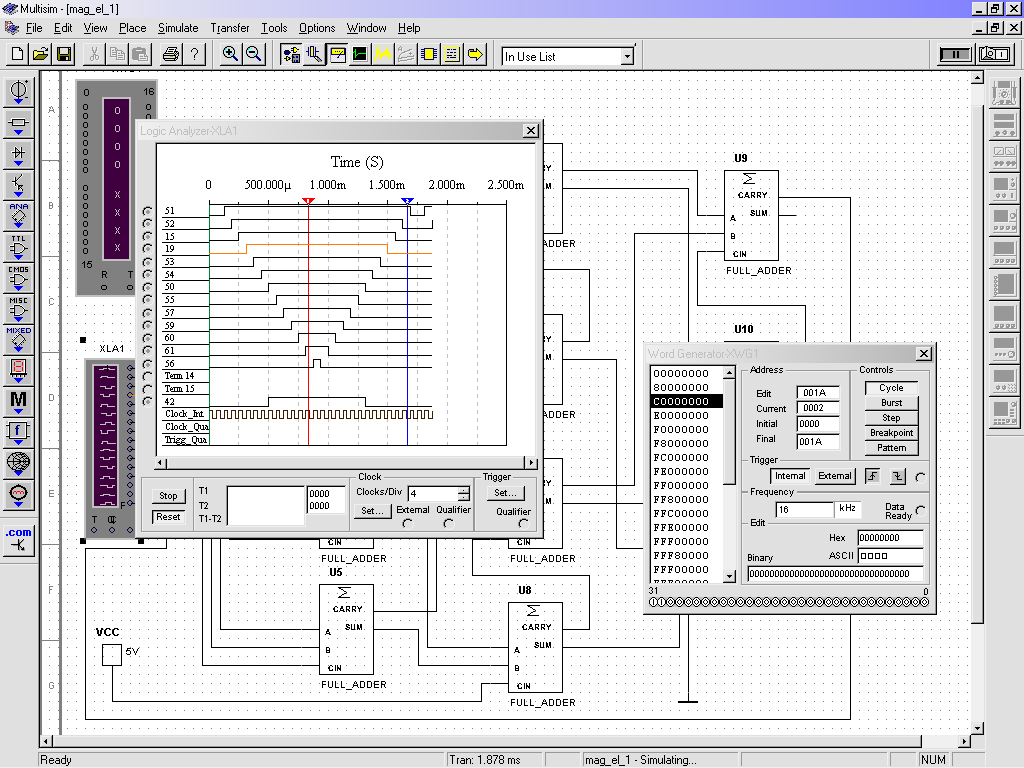Image resolution: width=1024 pixels, height=768 pixels.
Task: Open the .com component website icon
Action: 18,541
